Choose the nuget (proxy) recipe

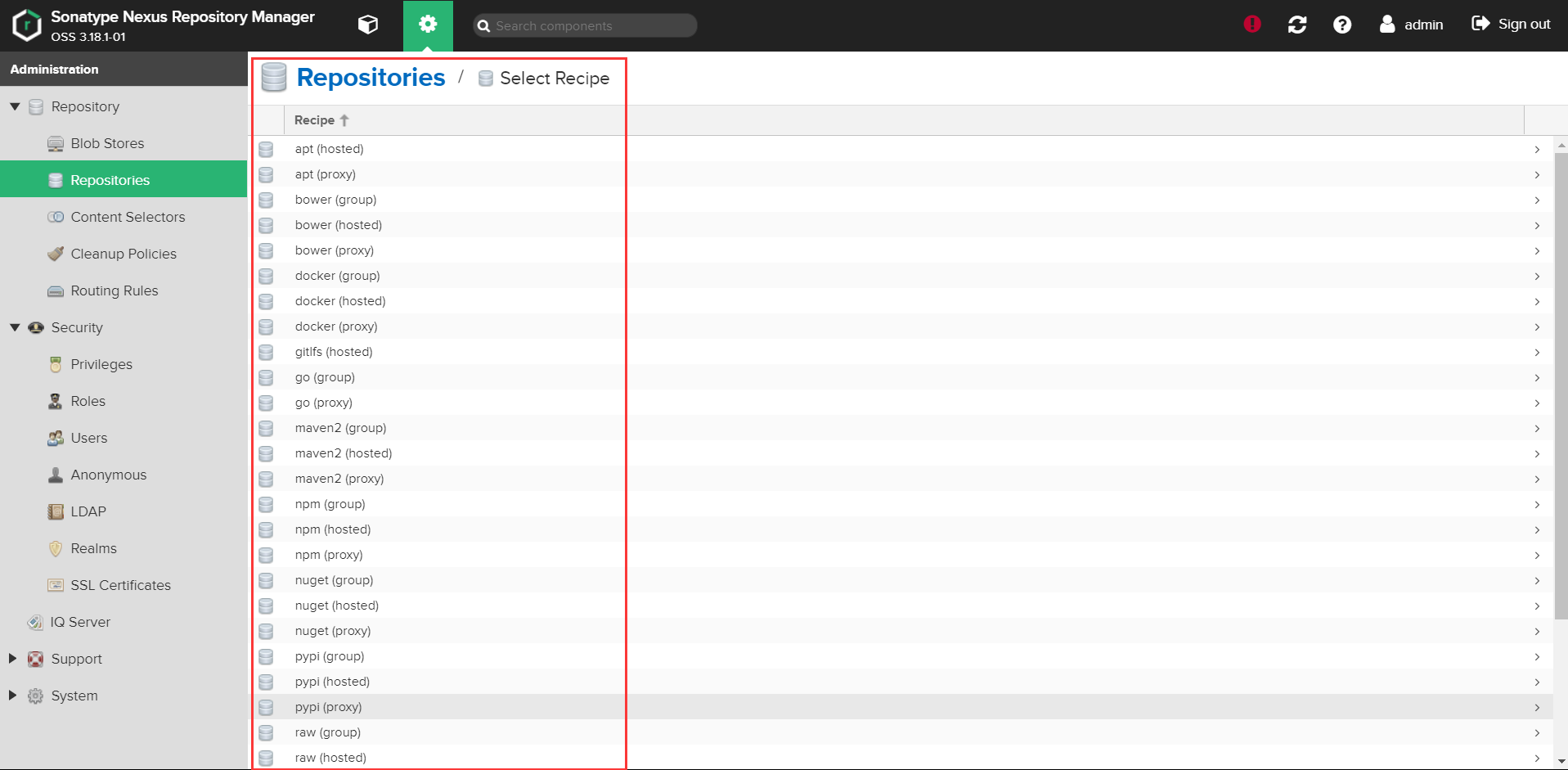tap(901, 631)
